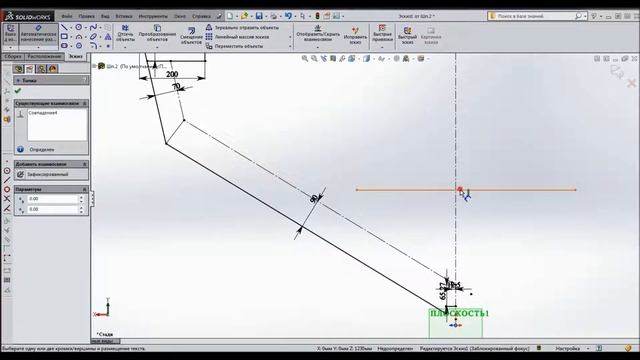This screenshot has width=640, height=360.
Task: Click the Print icon in the title toolbar
Action: click(273, 16)
